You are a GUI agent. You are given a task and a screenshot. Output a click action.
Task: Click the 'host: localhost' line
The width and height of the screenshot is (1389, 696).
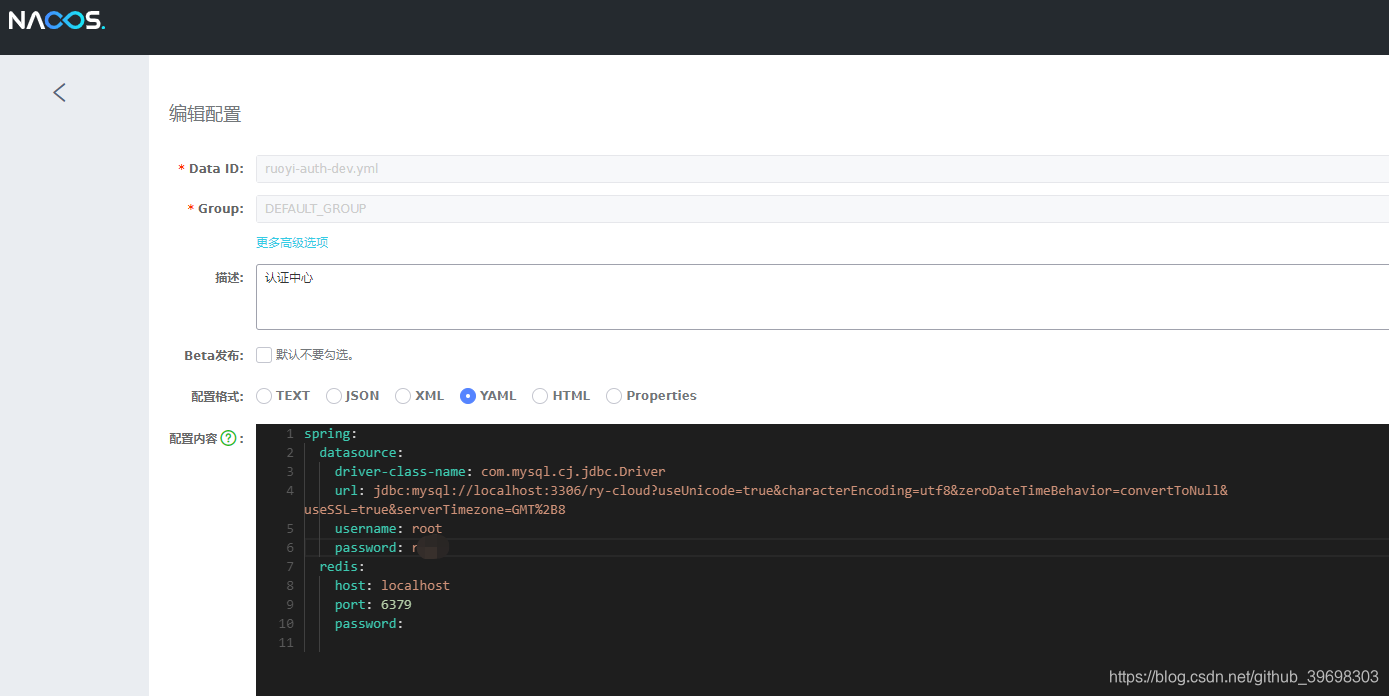(x=392, y=586)
